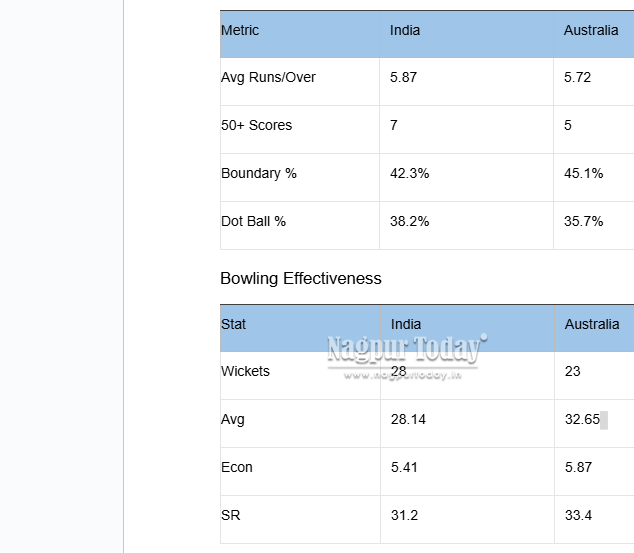Select the Econ row label
Image resolution: width=634 pixels, height=553 pixels.
pos(237,468)
